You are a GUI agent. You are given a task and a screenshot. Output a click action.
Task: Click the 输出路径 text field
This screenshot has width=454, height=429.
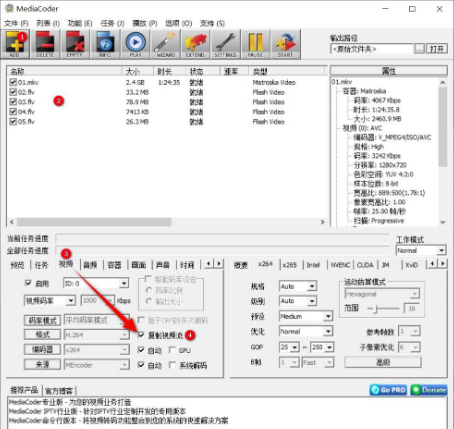[372, 49]
